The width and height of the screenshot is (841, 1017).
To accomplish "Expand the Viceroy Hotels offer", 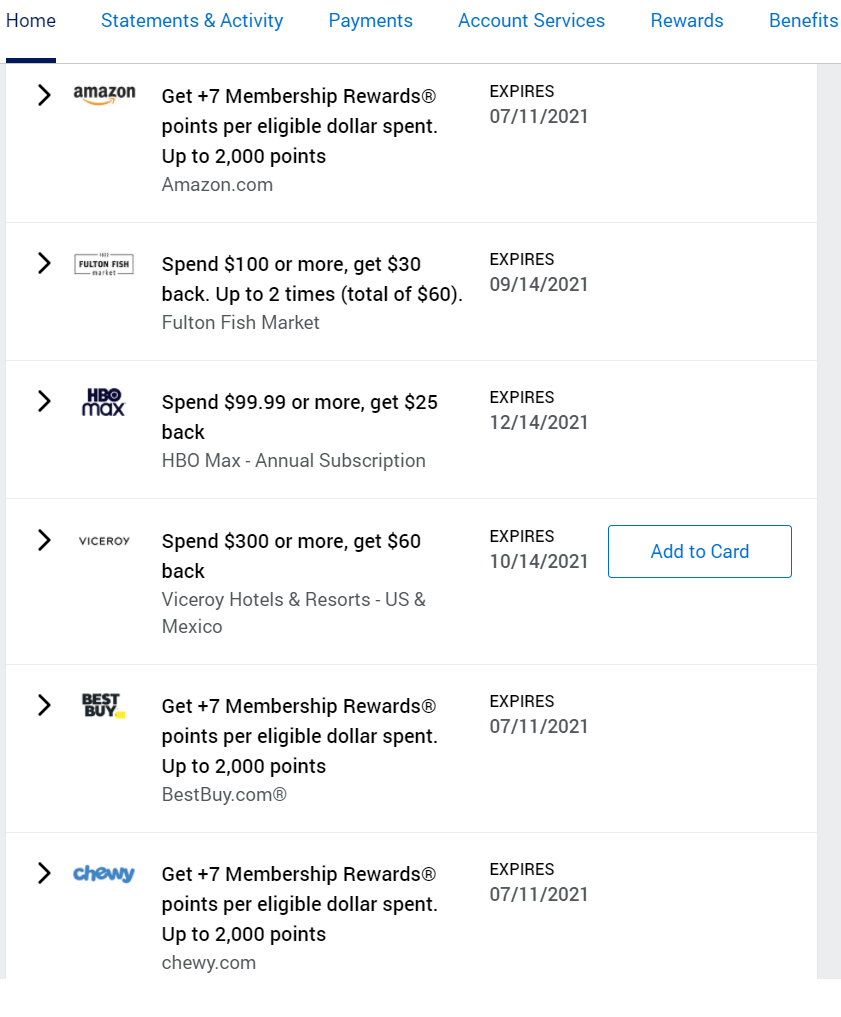I will click(44, 540).
